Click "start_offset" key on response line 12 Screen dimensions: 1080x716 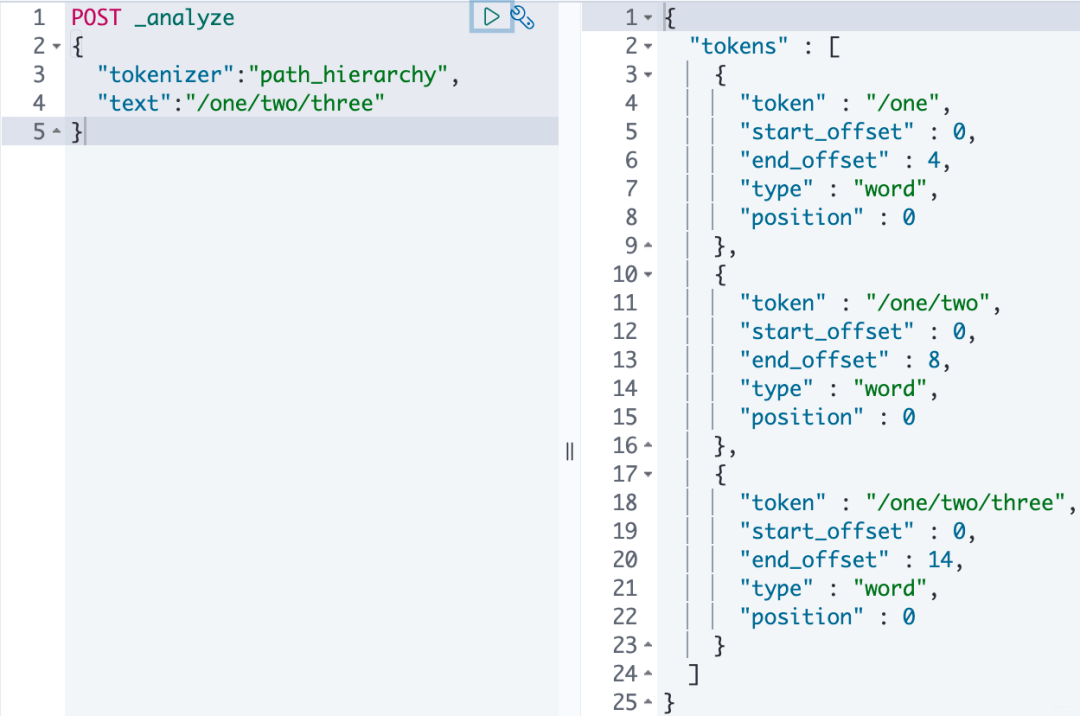click(x=827, y=331)
